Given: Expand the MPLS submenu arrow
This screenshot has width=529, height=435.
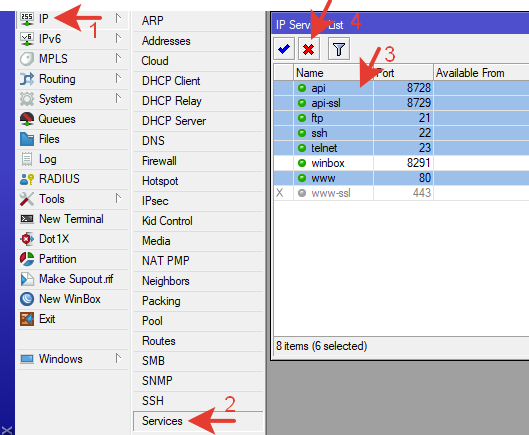Looking at the screenshot, I should coord(118,58).
